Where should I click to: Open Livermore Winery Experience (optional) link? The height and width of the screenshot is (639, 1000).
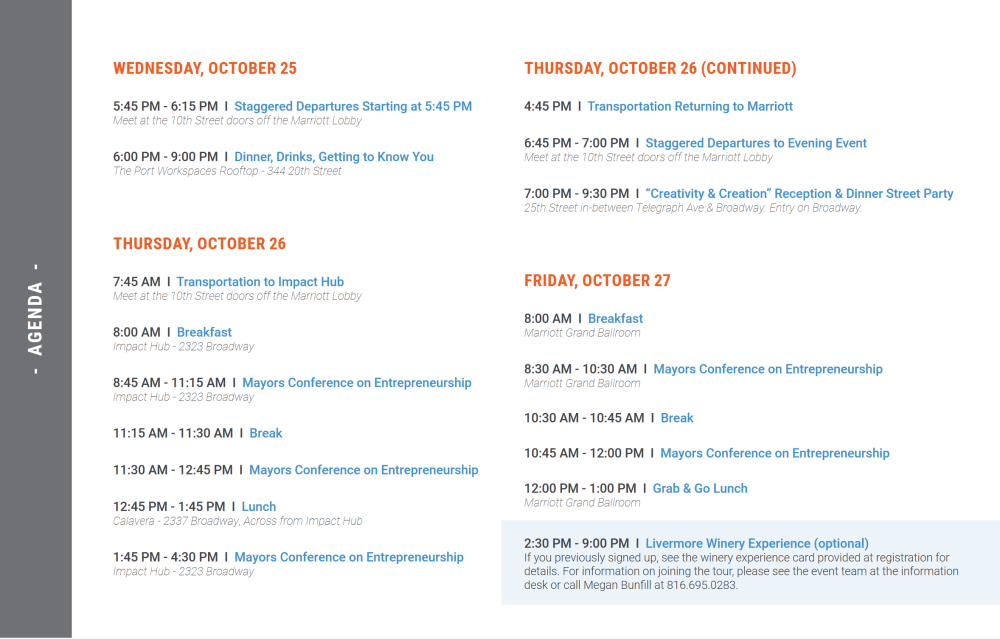point(757,544)
